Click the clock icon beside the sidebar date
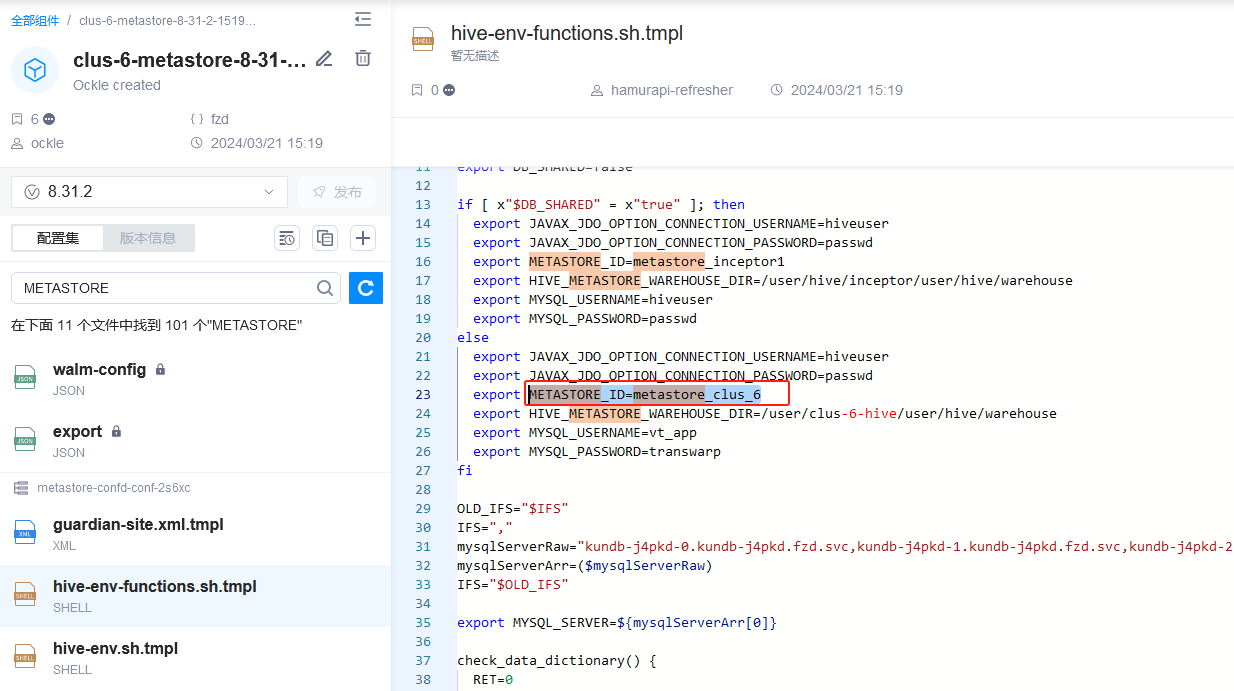 pyautogui.click(x=196, y=143)
